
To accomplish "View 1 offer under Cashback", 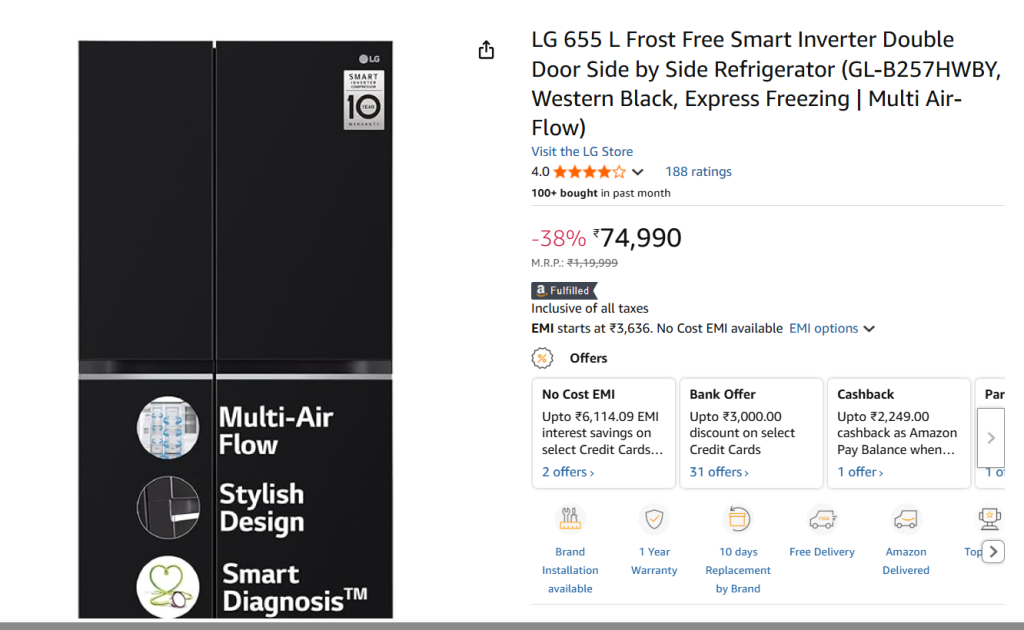I will [x=860, y=472].
